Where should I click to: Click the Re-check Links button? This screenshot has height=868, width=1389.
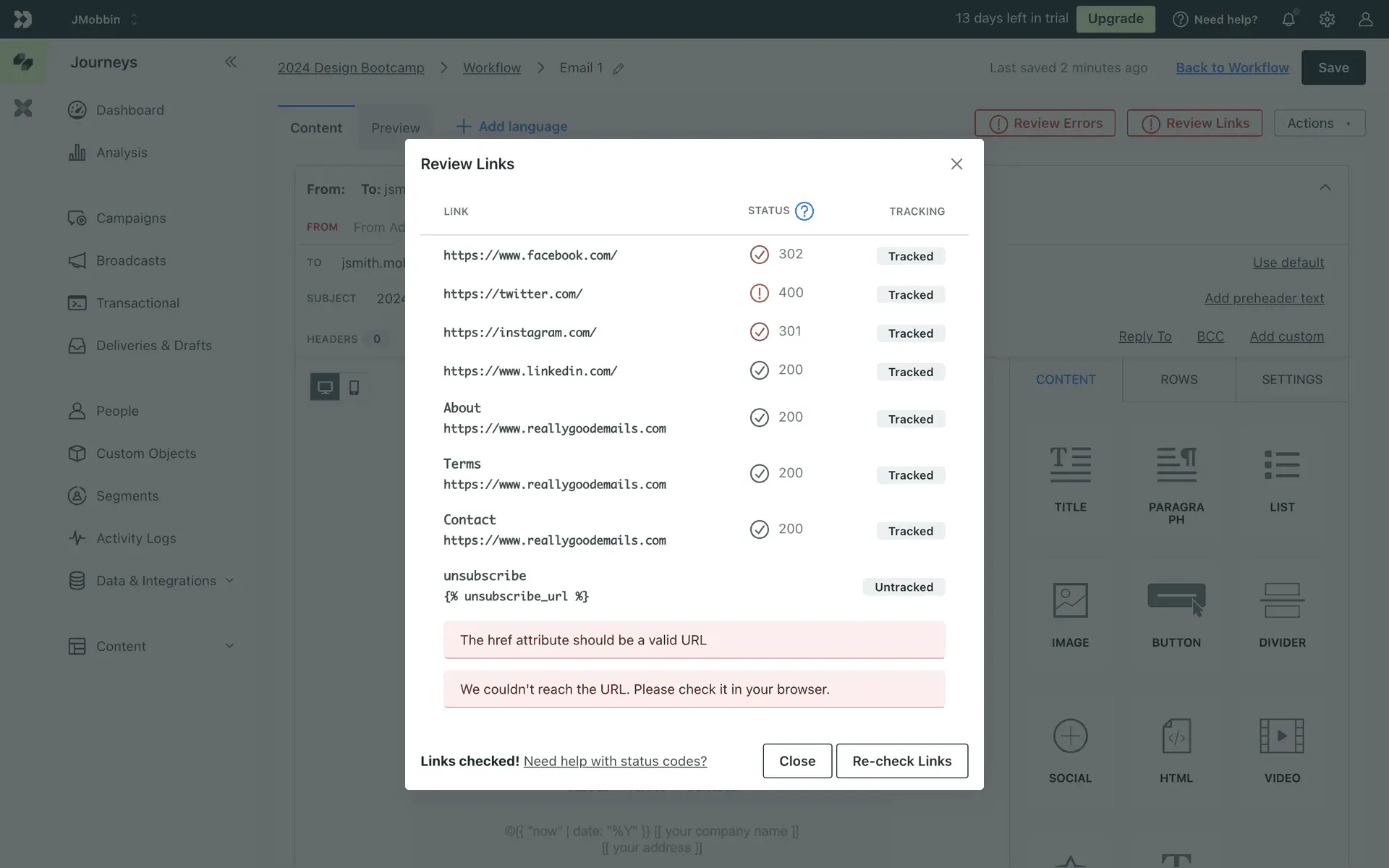pos(901,761)
